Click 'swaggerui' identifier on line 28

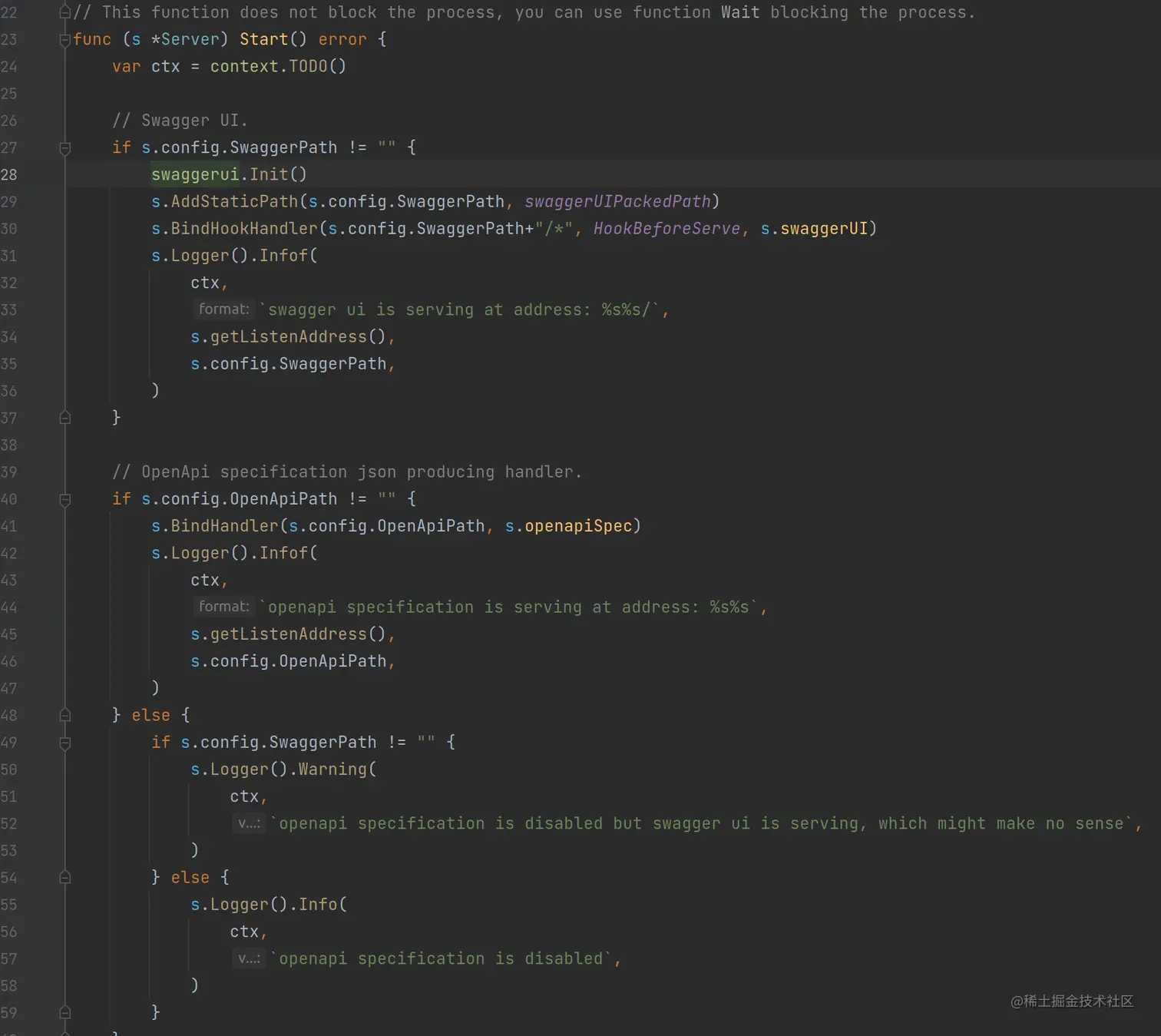[x=195, y=174]
